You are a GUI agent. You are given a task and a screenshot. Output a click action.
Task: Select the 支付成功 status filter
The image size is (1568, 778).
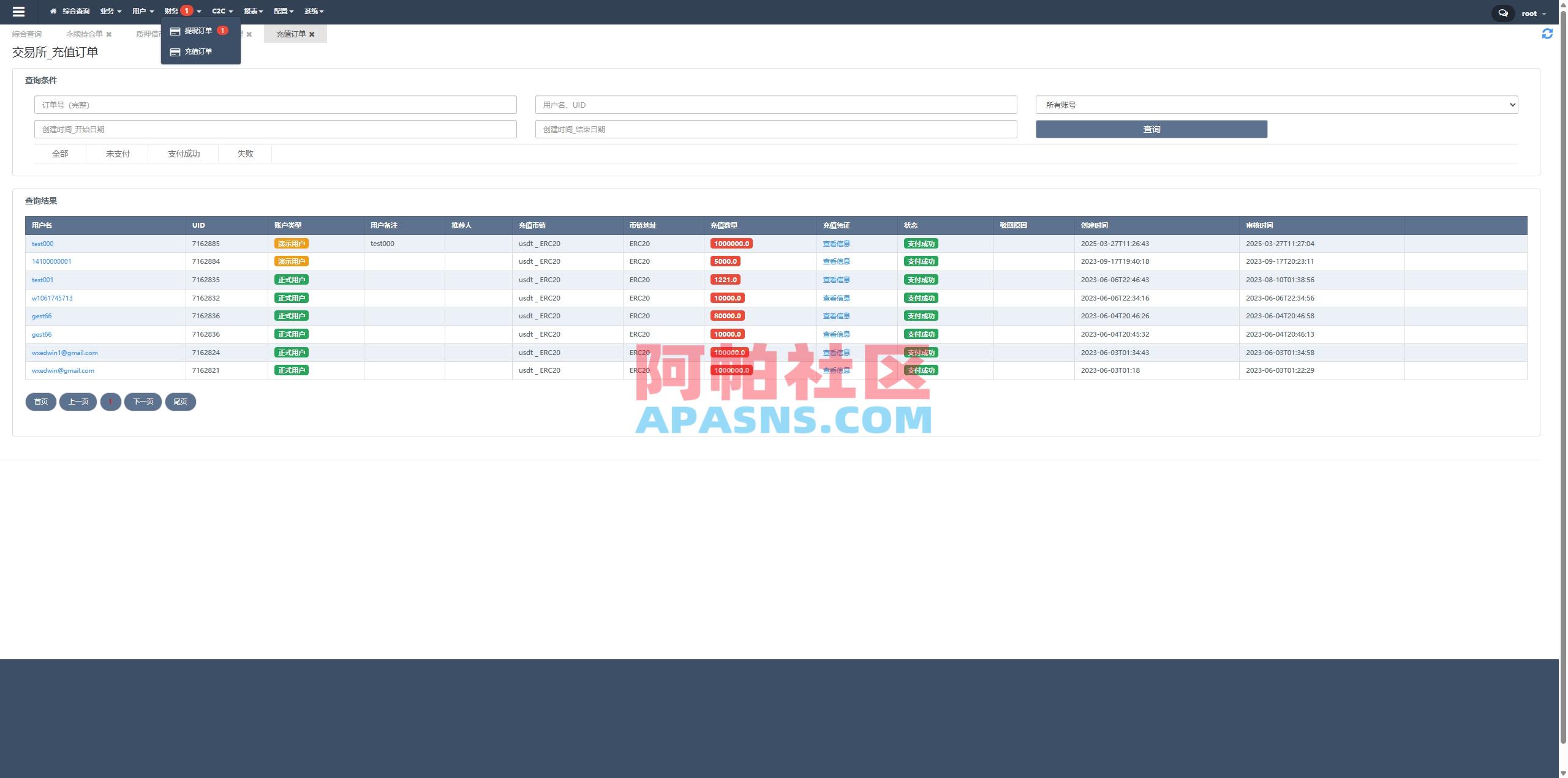point(183,154)
